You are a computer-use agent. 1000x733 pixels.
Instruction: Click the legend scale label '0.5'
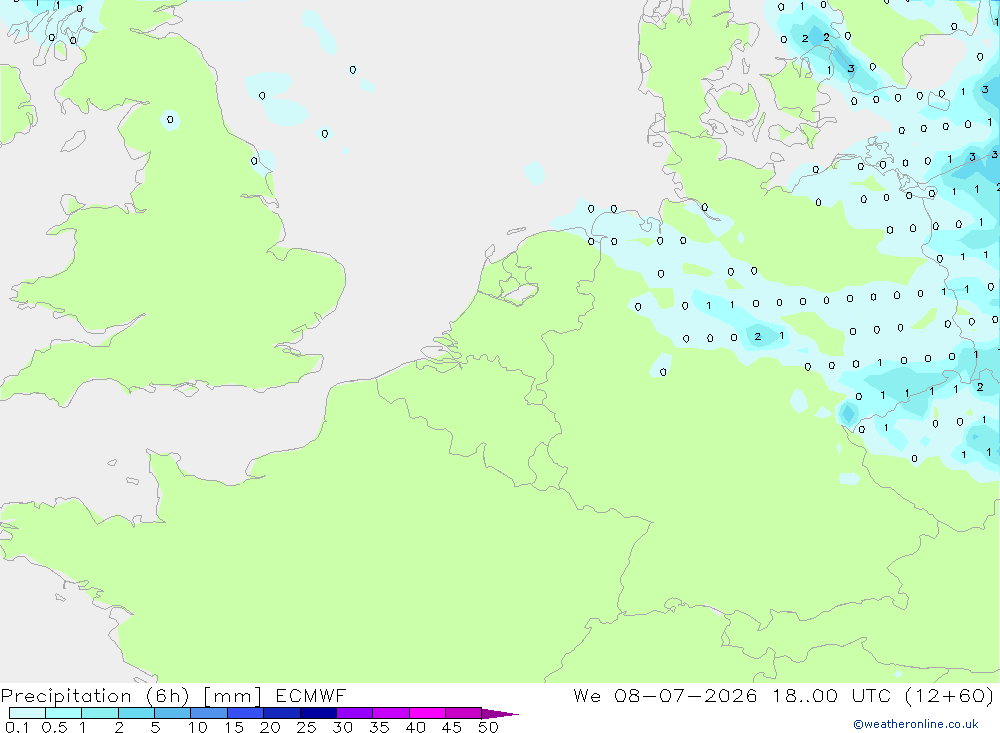click(54, 727)
